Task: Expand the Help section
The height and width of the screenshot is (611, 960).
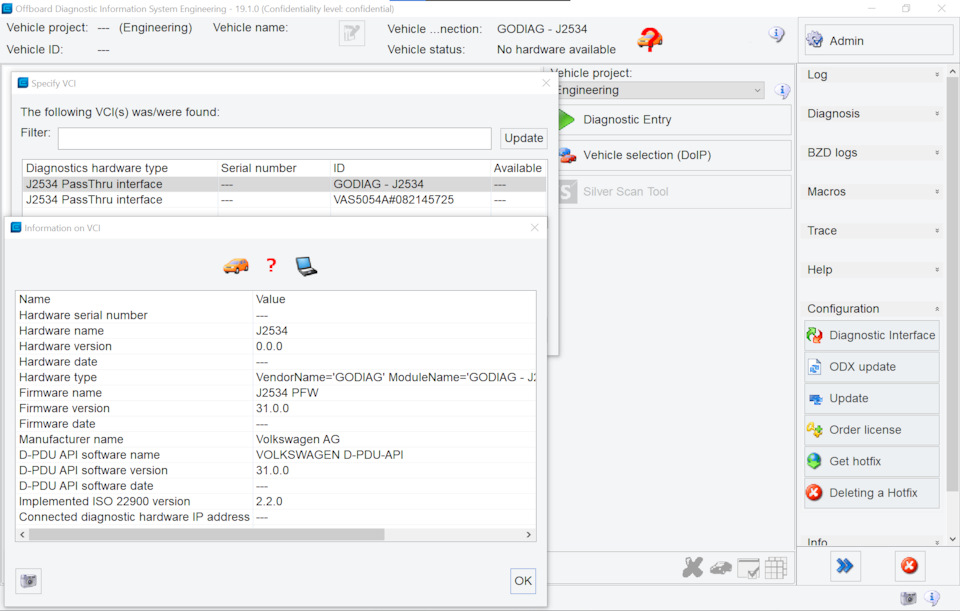Action: coord(936,270)
